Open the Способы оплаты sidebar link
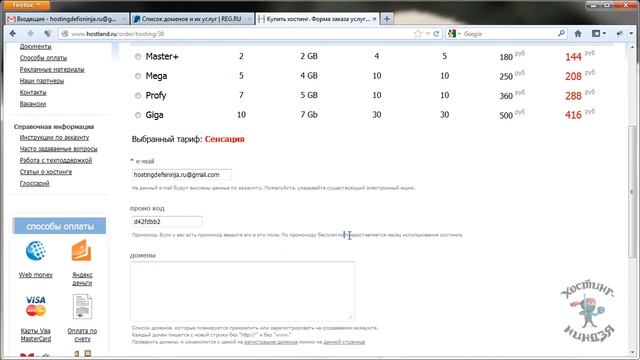 (x=43, y=58)
